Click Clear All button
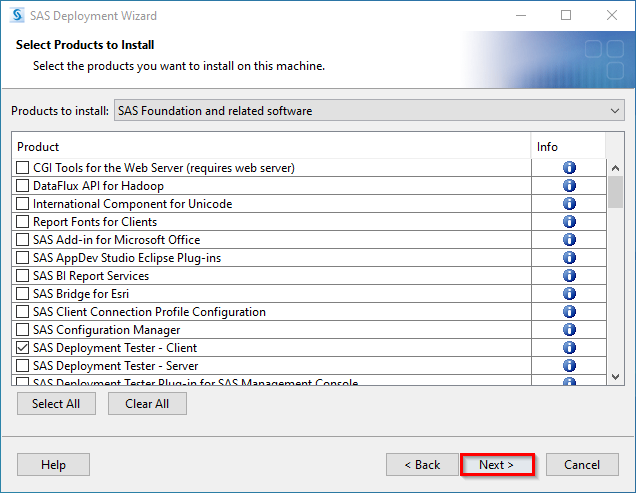Screen dimensions: 636x493 point(147,404)
